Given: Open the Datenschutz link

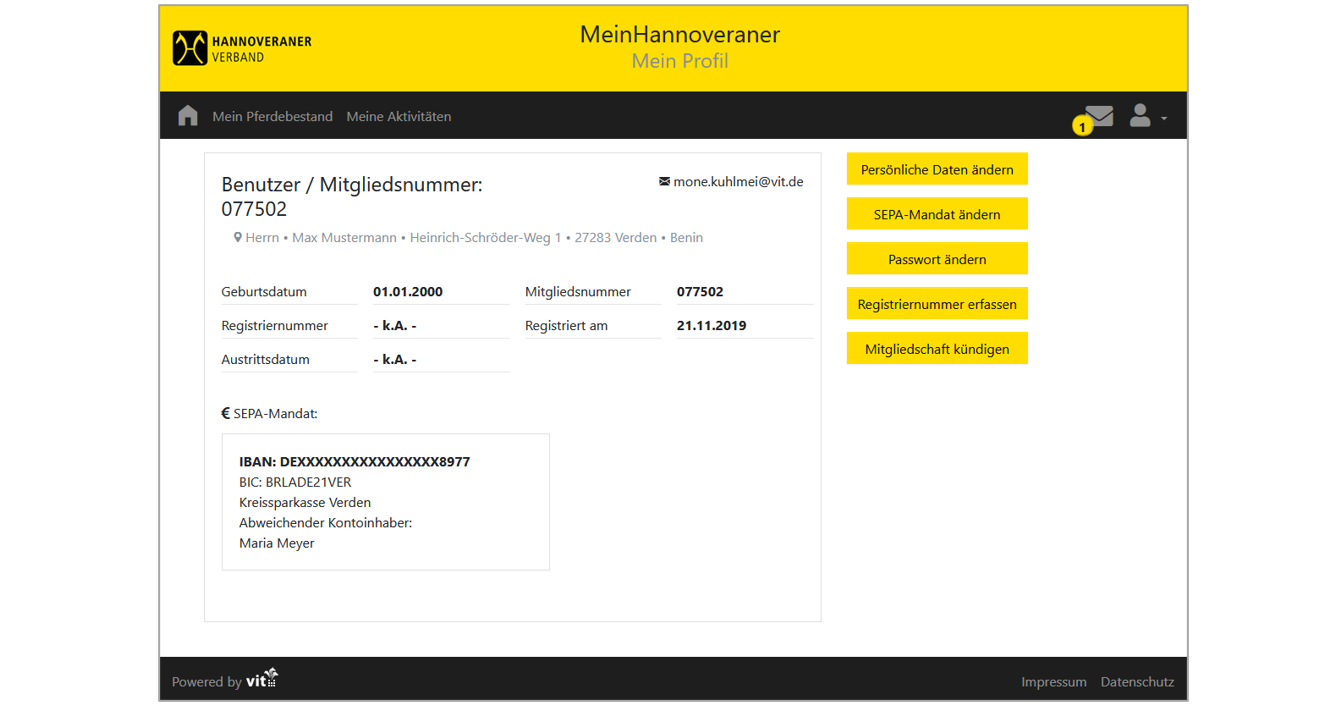Looking at the screenshot, I should point(1137,682).
